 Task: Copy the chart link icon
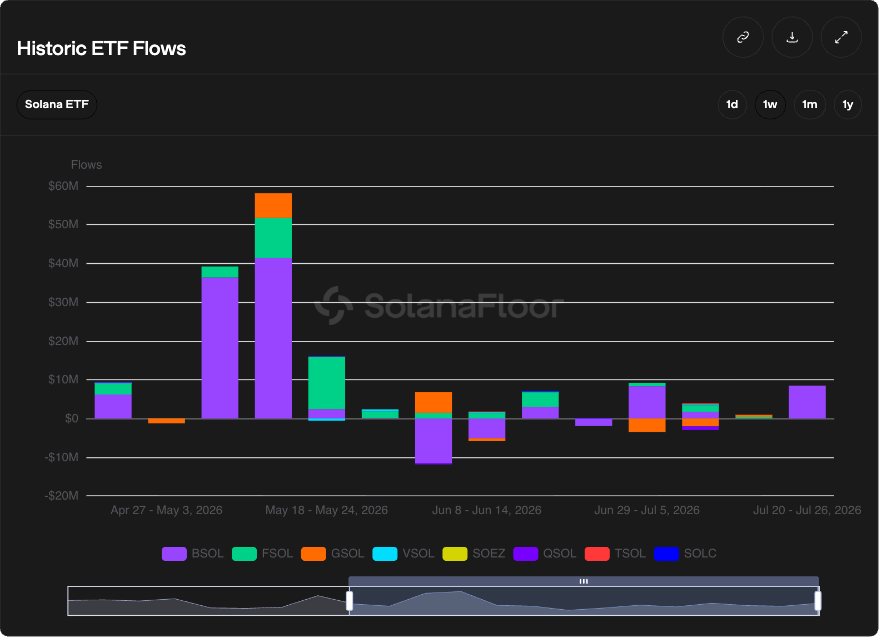click(743, 37)
